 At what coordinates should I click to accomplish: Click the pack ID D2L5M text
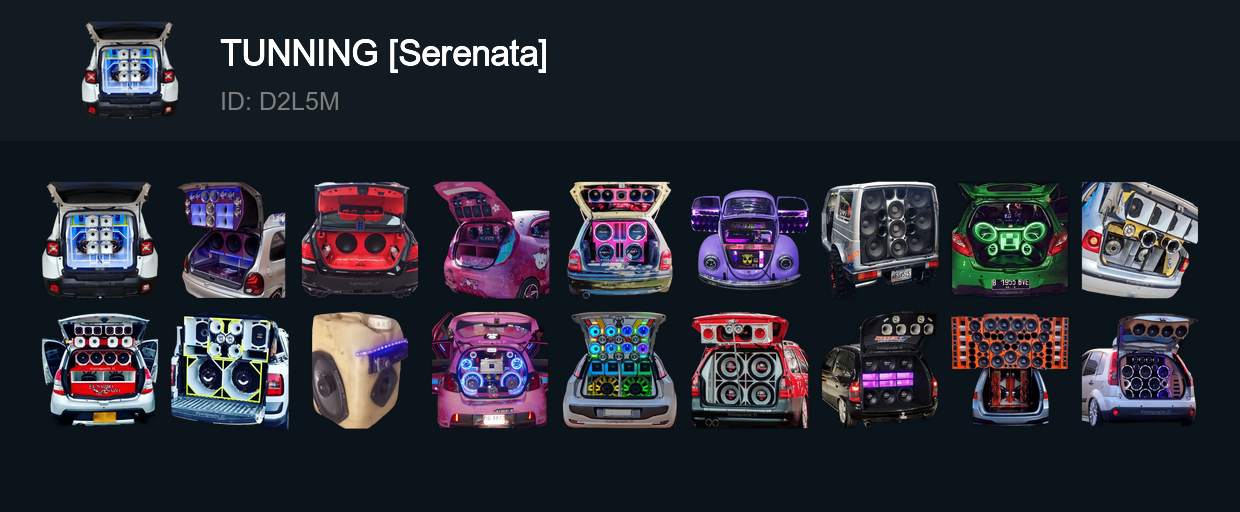(280, 102)
